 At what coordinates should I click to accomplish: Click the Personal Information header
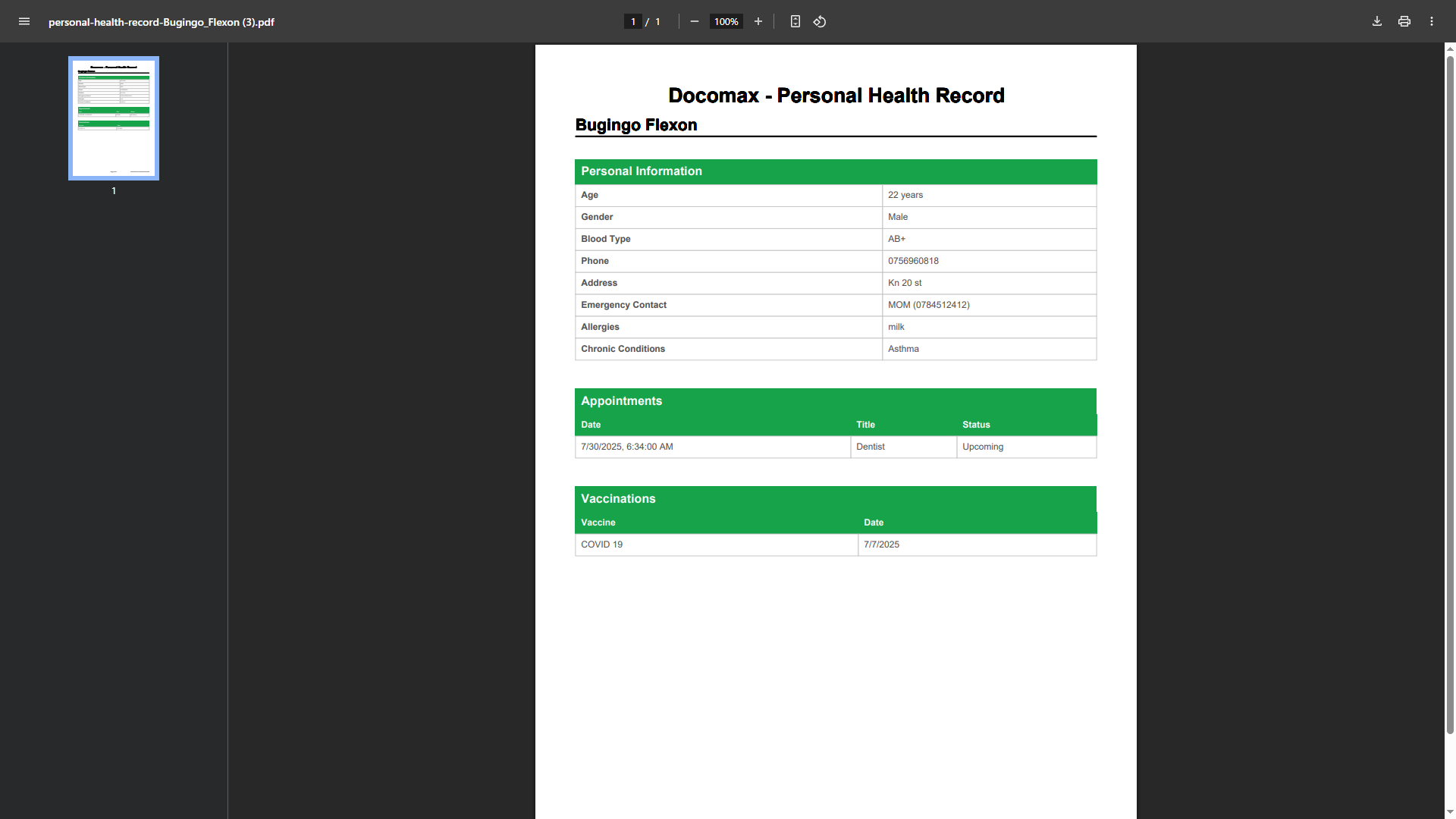point(642,171)
